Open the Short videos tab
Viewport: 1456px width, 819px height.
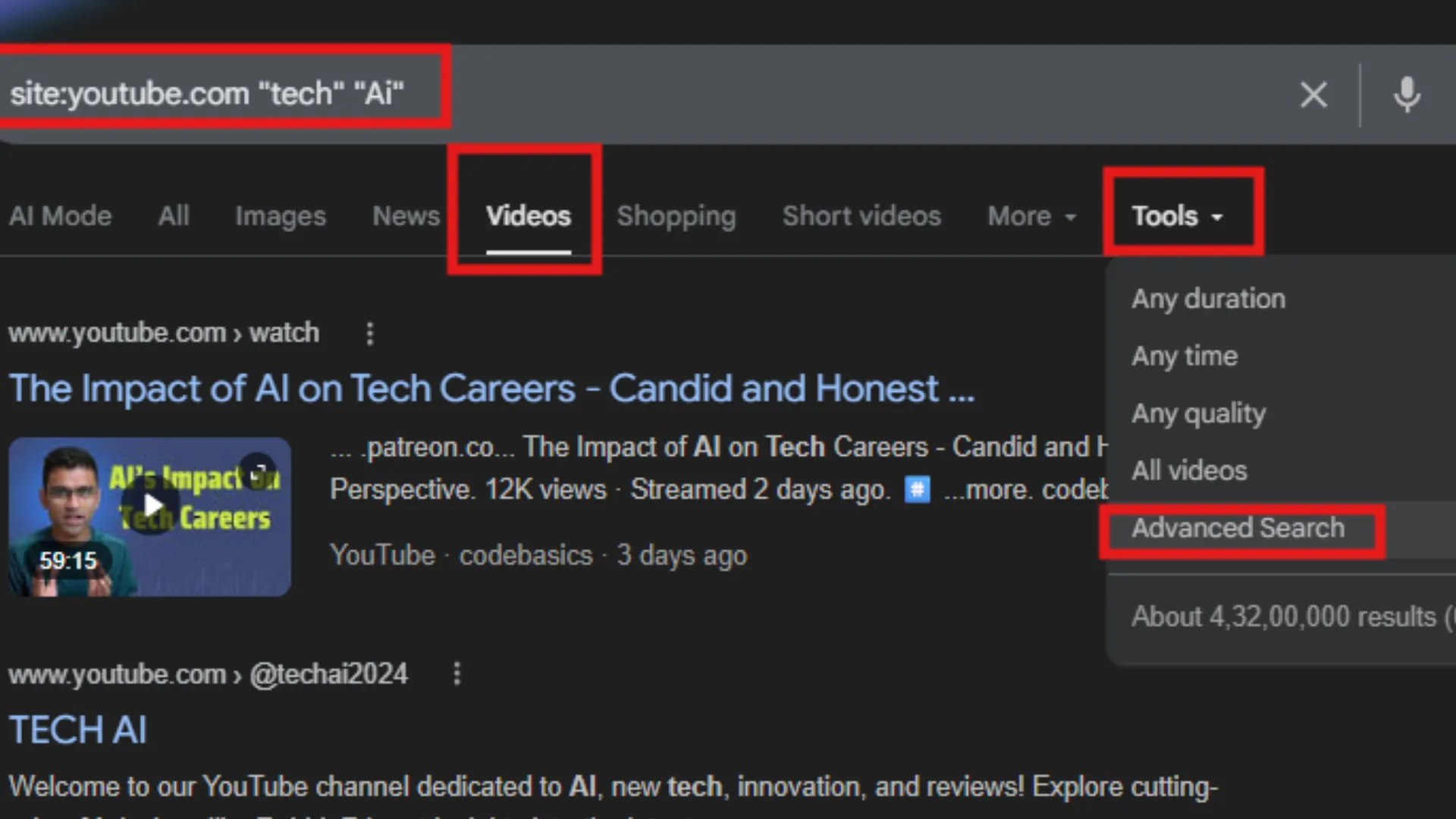[861, 216]
